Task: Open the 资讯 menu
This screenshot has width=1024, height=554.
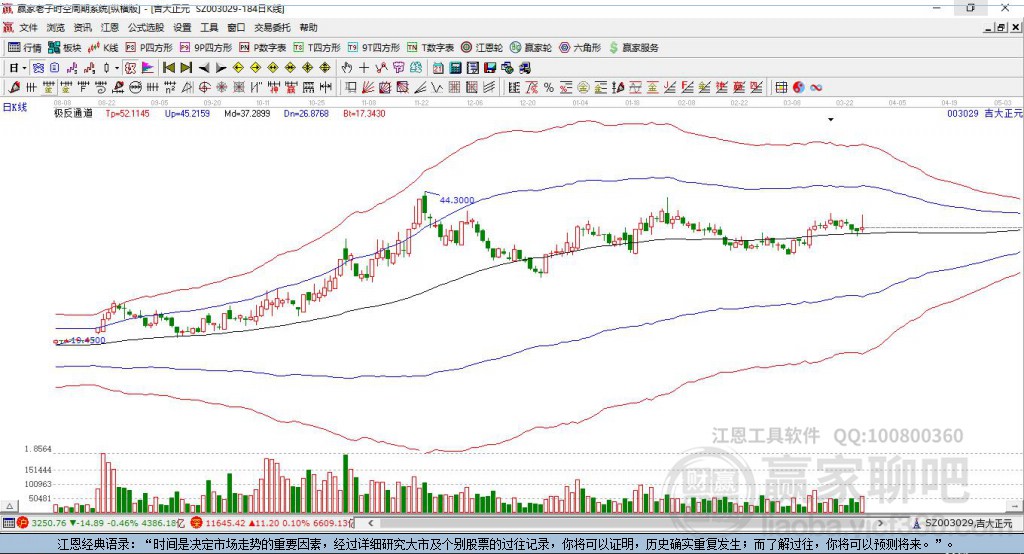Action: tap(82, 27)
